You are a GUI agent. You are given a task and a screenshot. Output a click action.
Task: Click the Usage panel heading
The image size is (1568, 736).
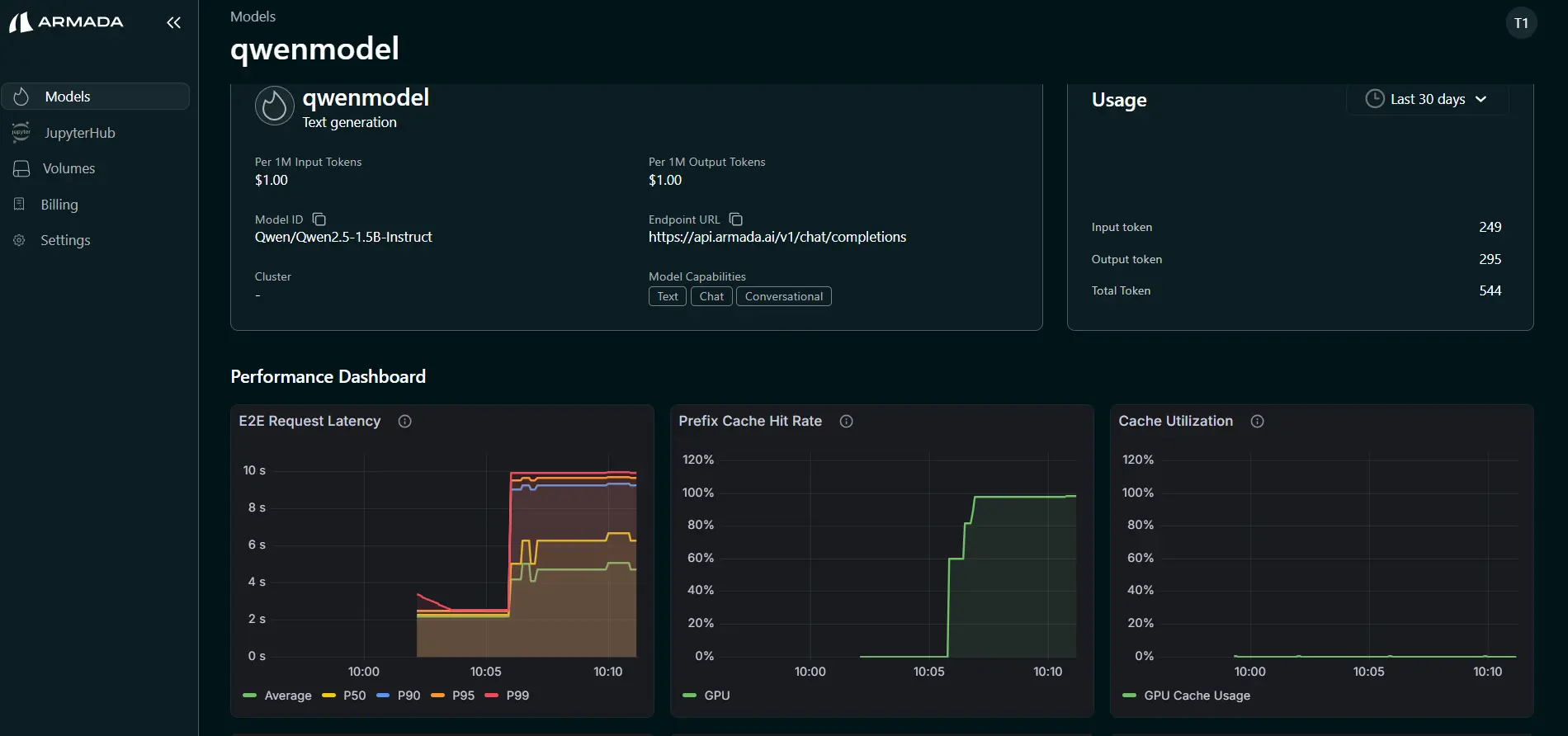click(1119, 100)
